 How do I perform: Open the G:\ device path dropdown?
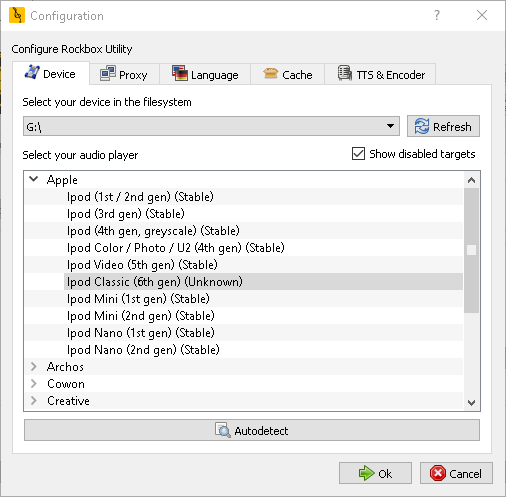click(211, 126)
